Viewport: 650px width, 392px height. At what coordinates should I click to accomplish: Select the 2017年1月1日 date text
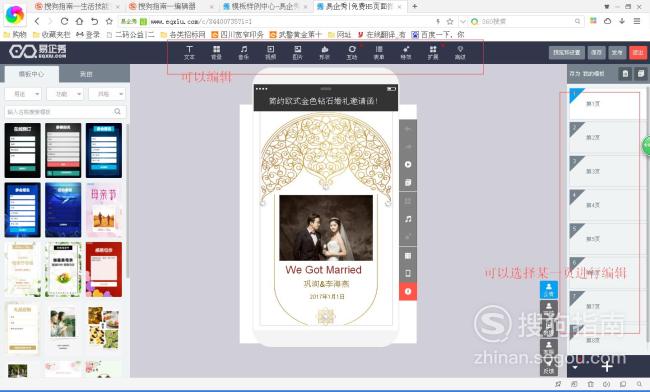point(327,297)
